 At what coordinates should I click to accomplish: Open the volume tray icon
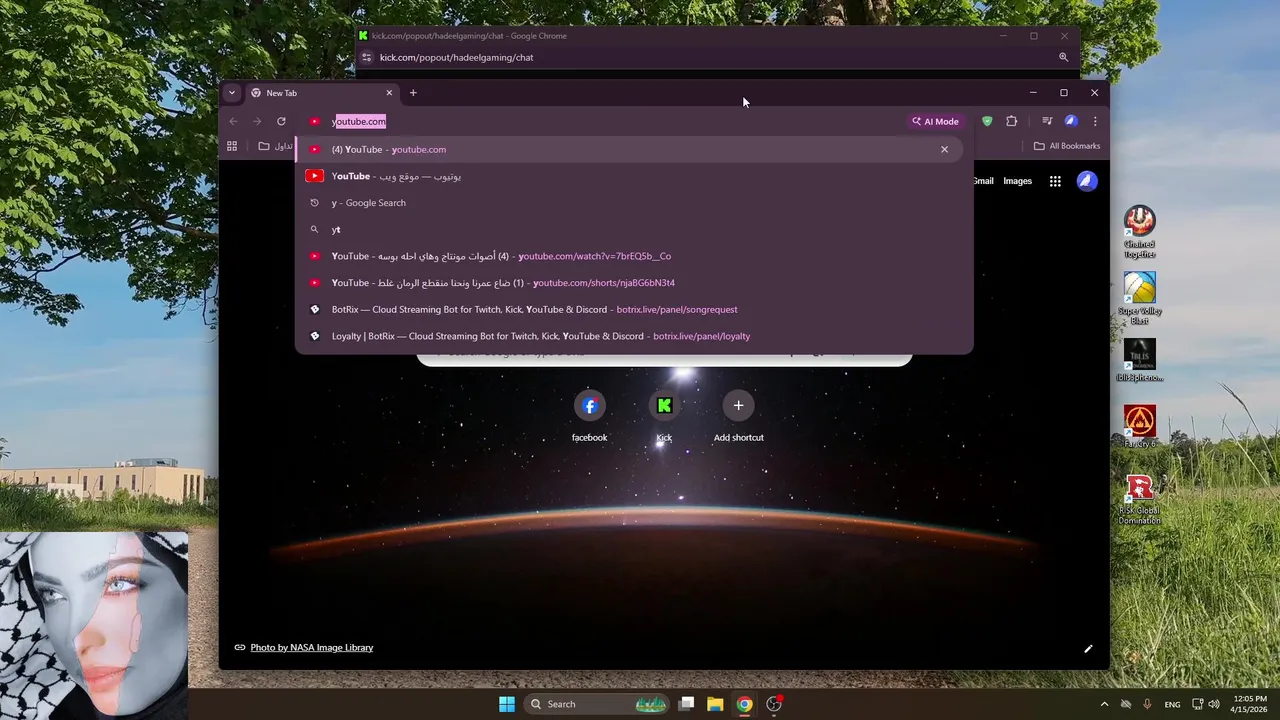click(1214, 704)
